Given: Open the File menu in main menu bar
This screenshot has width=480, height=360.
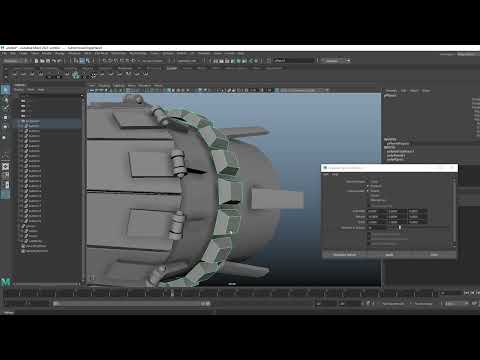Looking at the screenshot, I should click(4, 53).
